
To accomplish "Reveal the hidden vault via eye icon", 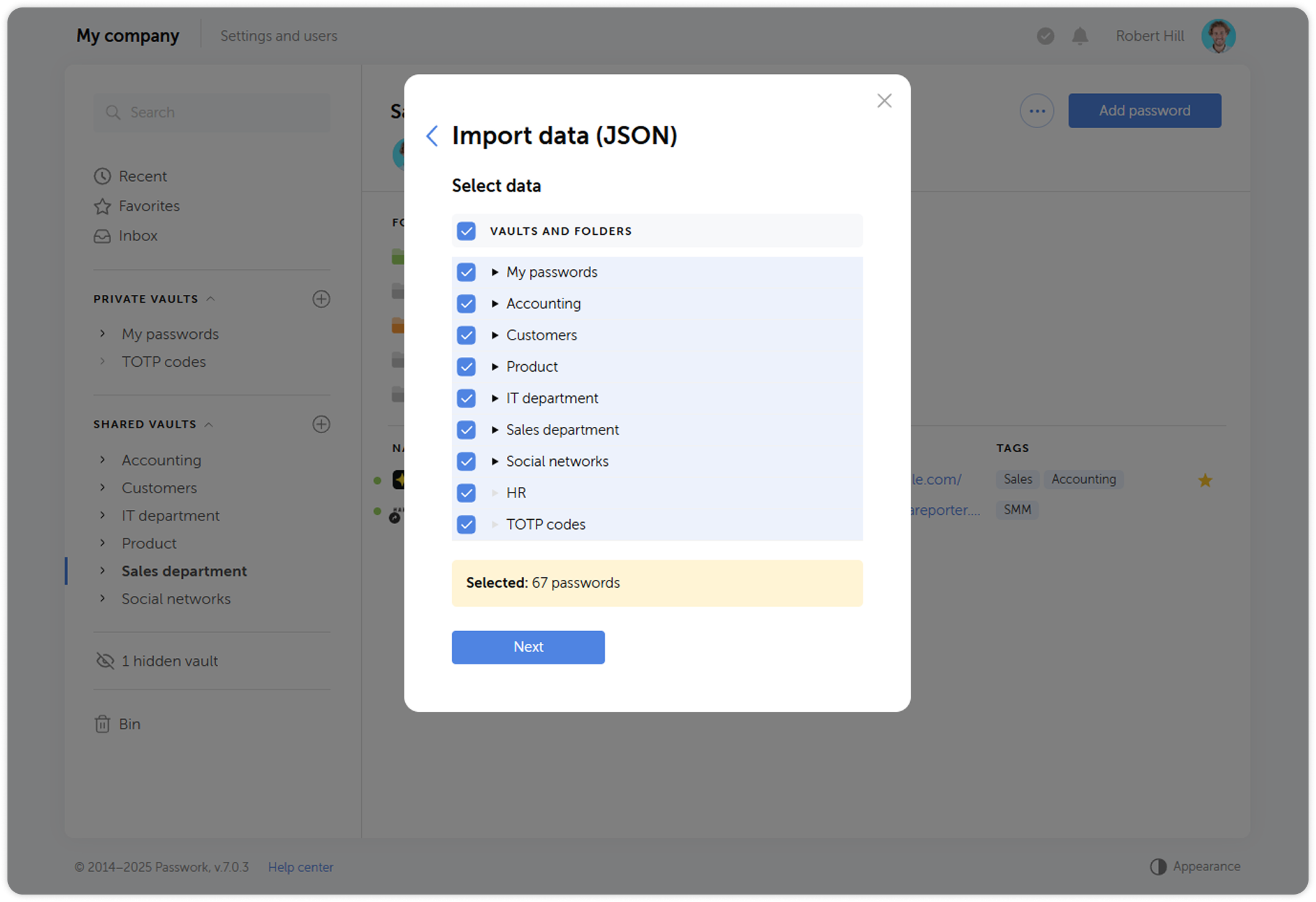I will click(x=104, y=660).
